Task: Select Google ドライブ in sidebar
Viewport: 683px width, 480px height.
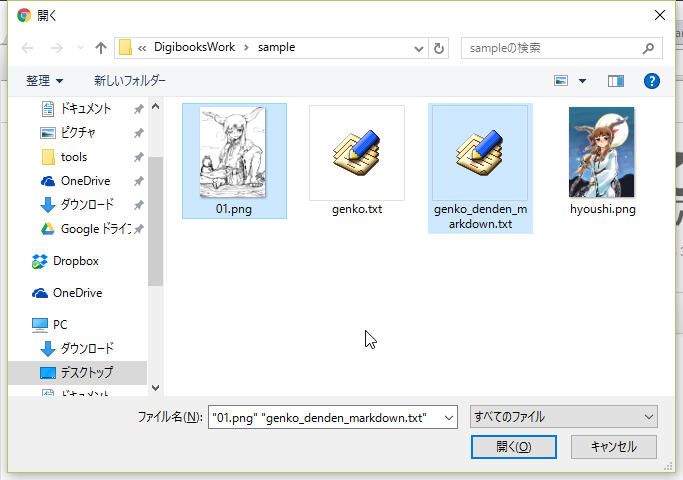Action: tap(95, 228)
